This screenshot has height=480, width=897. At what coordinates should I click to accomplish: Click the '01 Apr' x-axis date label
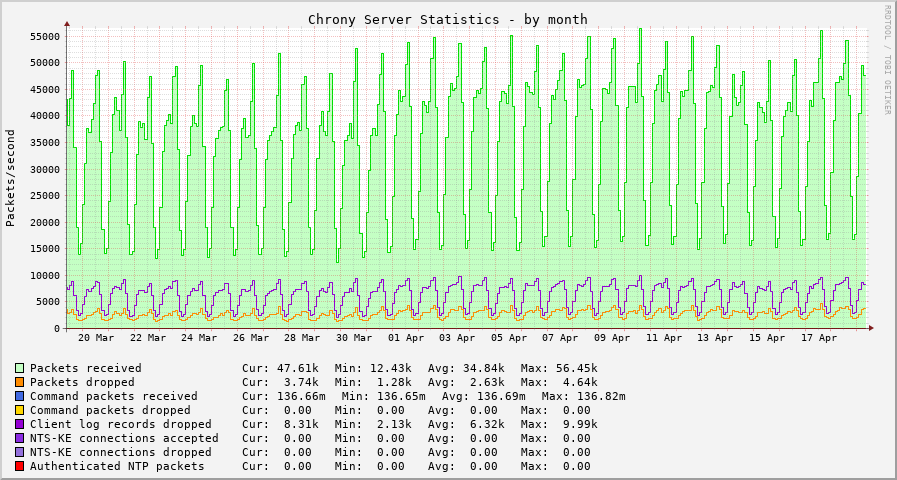click(406, 338)
